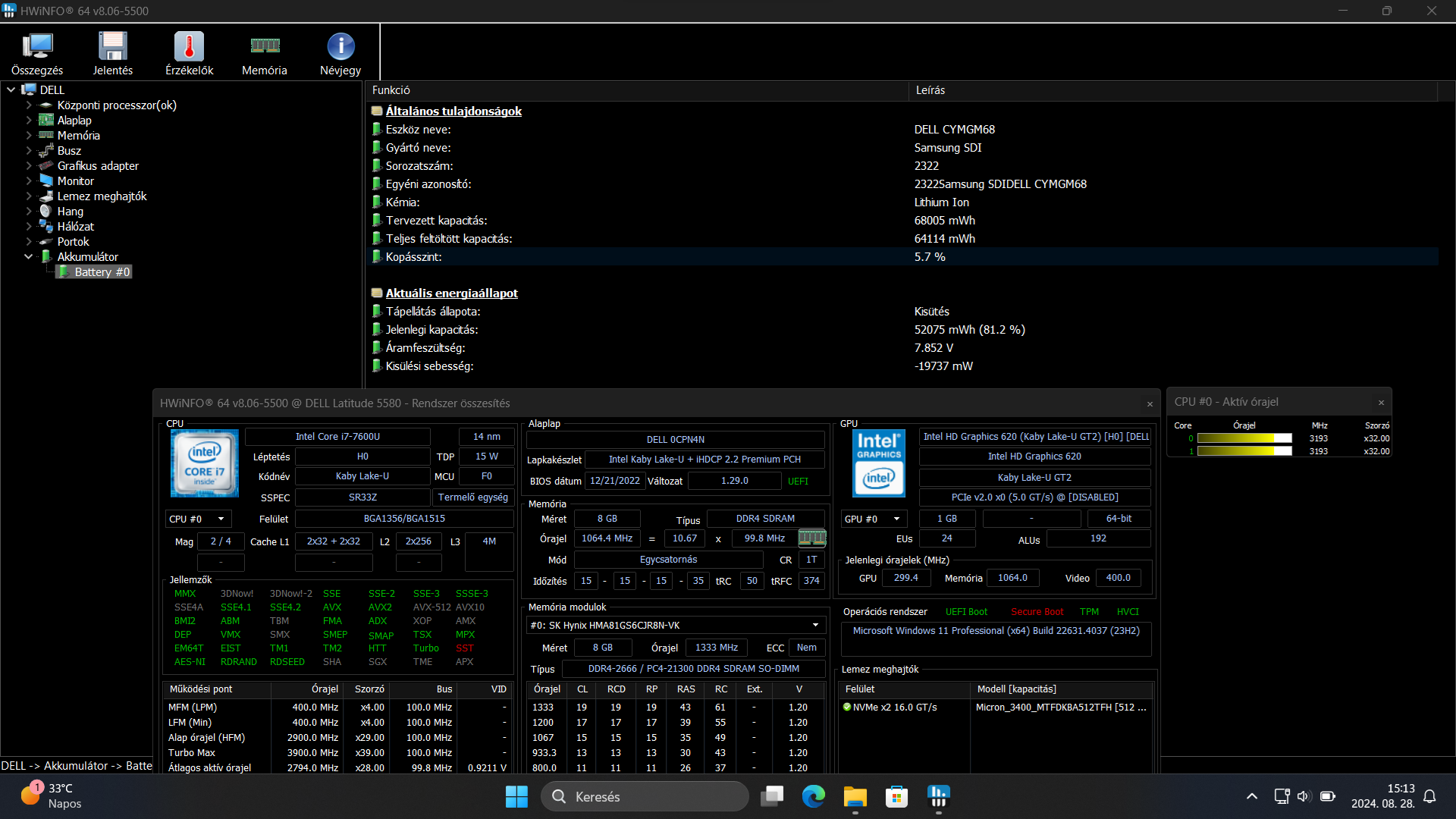1456x819 pixels.
Task: Click the Core 1 clock usage bar
Action: tap(1244, 451)
